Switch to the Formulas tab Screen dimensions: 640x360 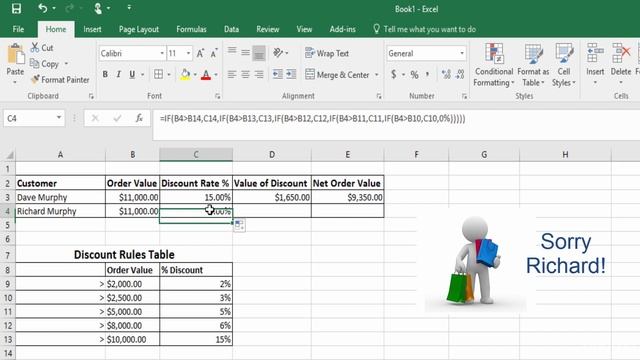[x=191, y=29]
